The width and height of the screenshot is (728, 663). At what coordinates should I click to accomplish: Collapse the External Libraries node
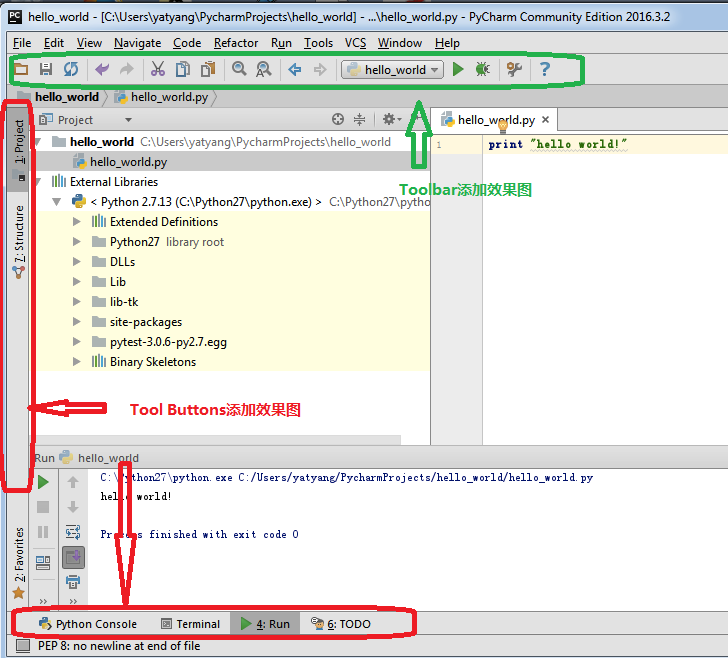pyautogui.click(x=39, y=182)
